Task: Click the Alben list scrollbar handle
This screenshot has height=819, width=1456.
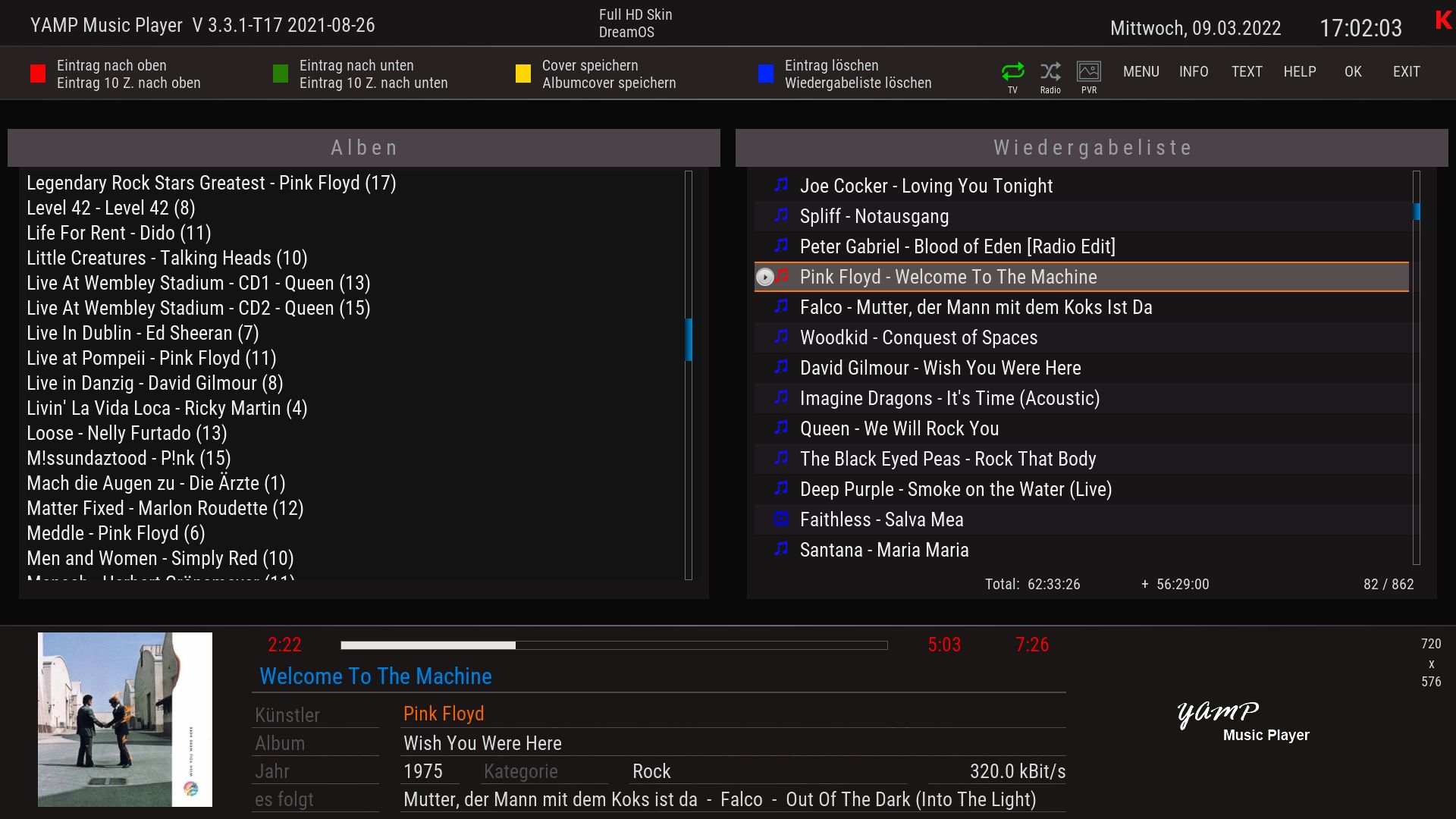Action: [x=689, y=339]
